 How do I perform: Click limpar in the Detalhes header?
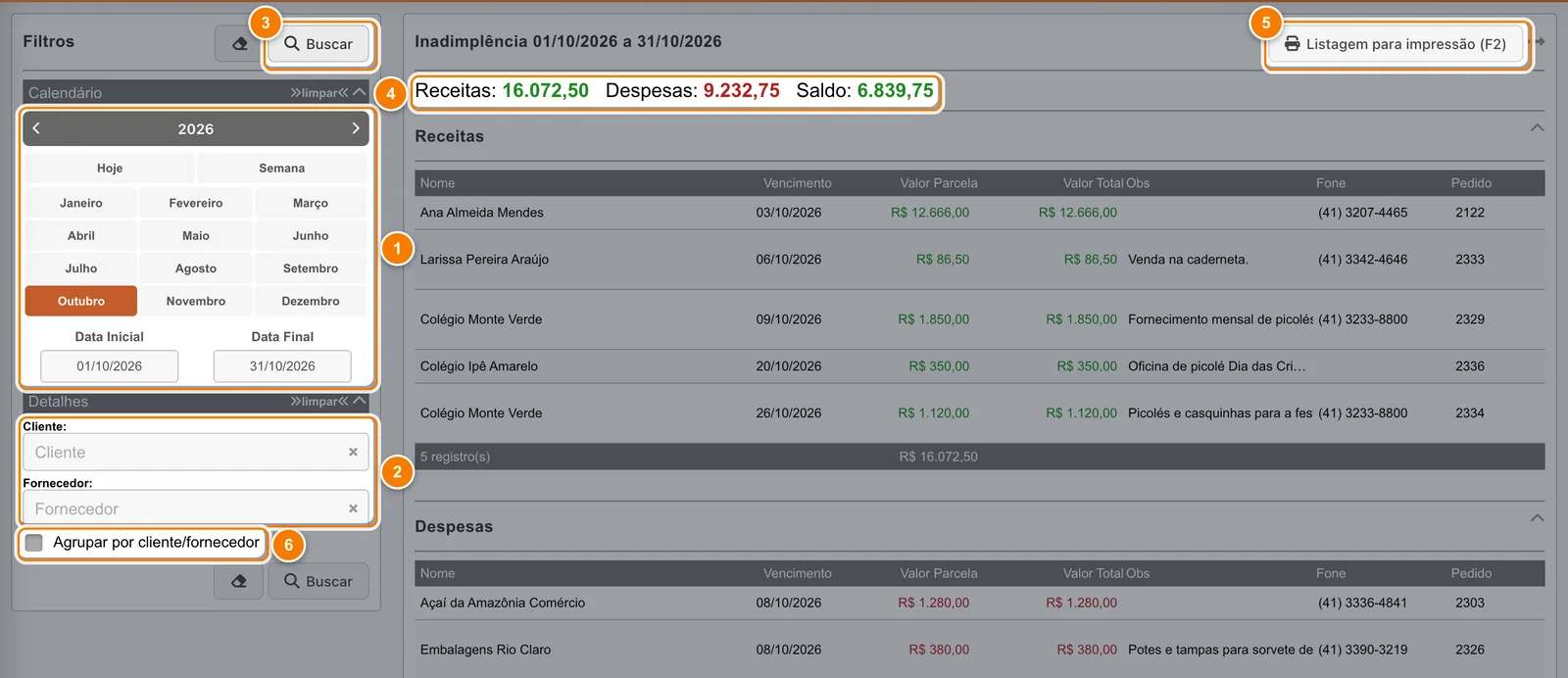pos(319,402)
